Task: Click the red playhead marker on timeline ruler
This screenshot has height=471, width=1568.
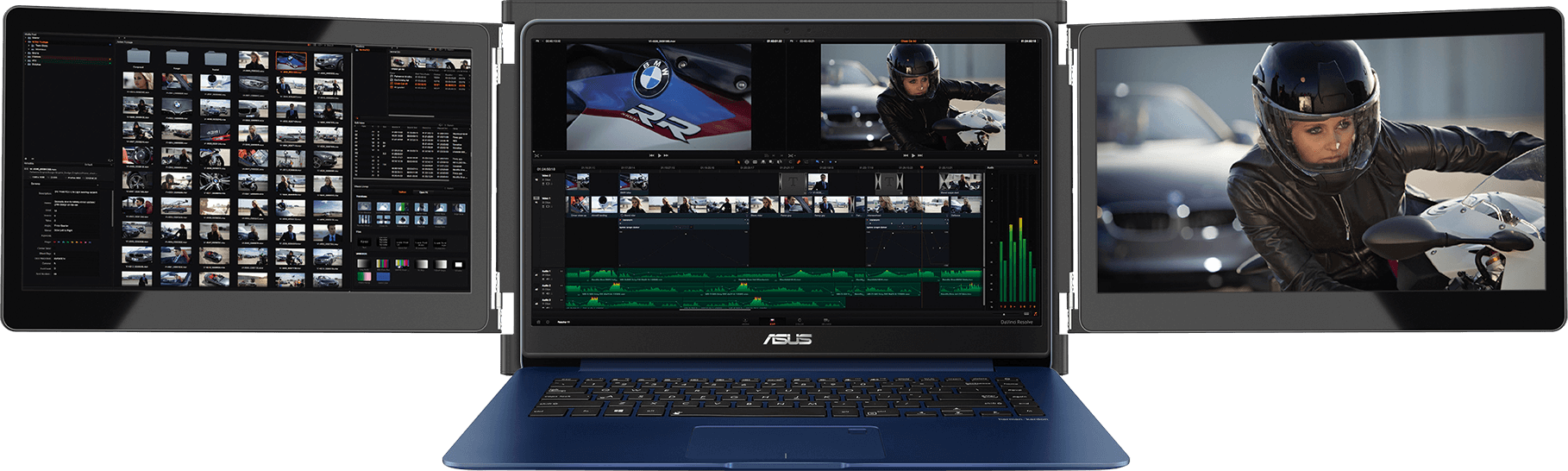Action: [x=922, y=167]
